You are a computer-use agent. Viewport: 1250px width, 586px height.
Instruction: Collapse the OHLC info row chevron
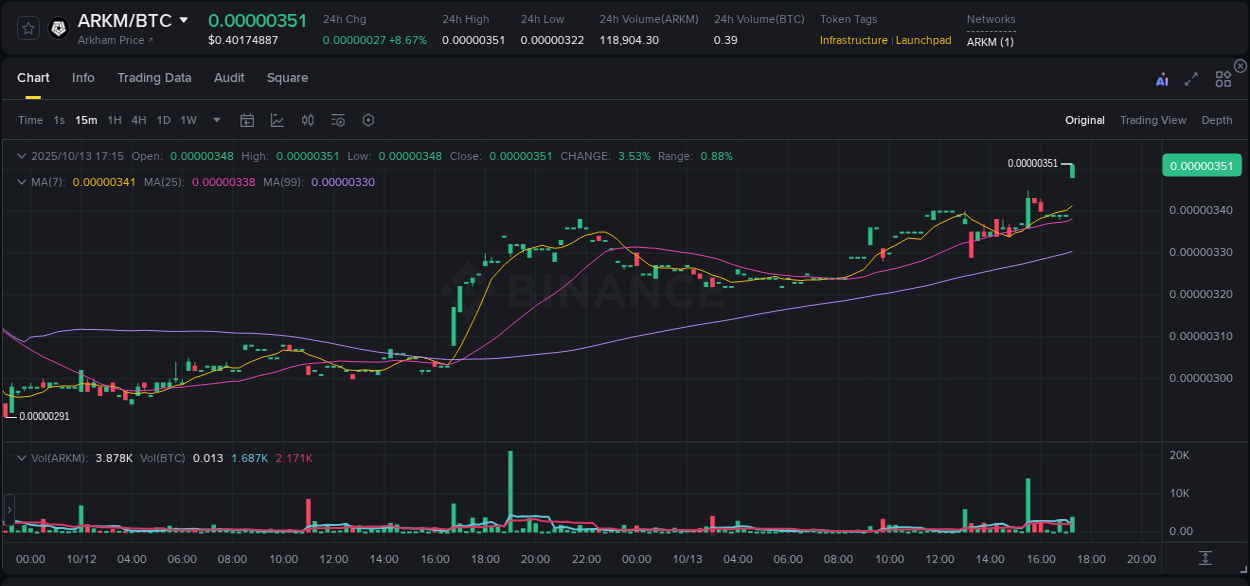(x=21, y=156)
